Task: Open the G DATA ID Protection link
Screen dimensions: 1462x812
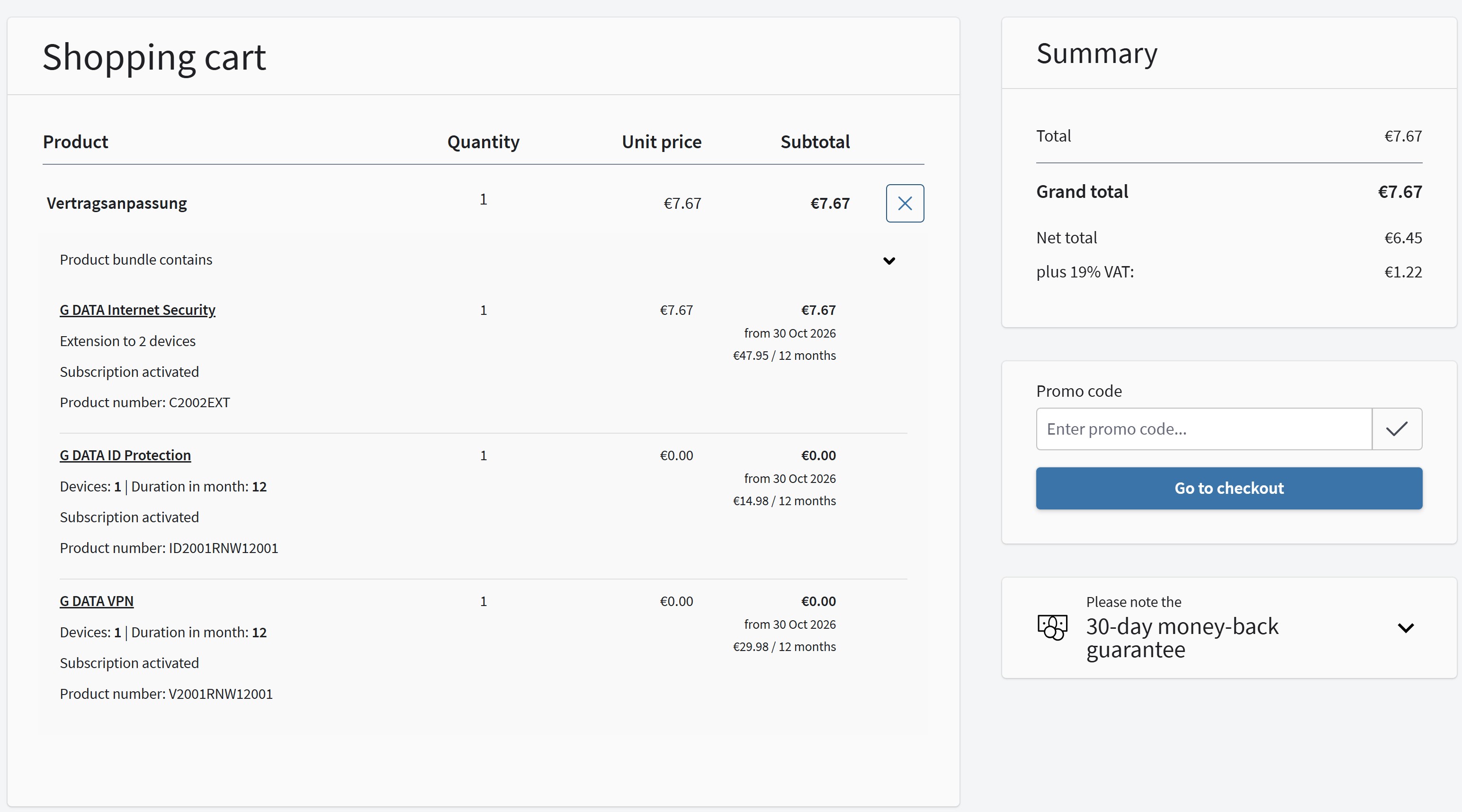Action: [x=125, y=455]
